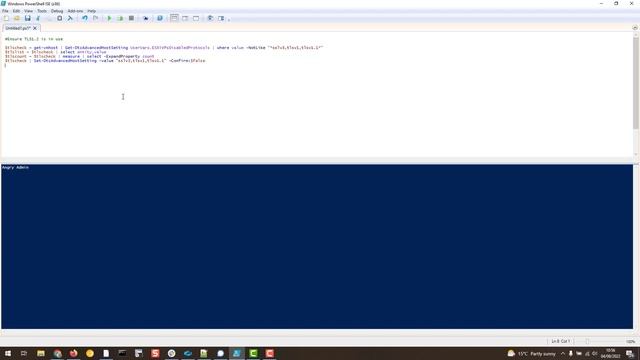Viewport: 640px width, 360px height.
Task: Show script pane maximized layout
Action: click(x=196, y=18)
